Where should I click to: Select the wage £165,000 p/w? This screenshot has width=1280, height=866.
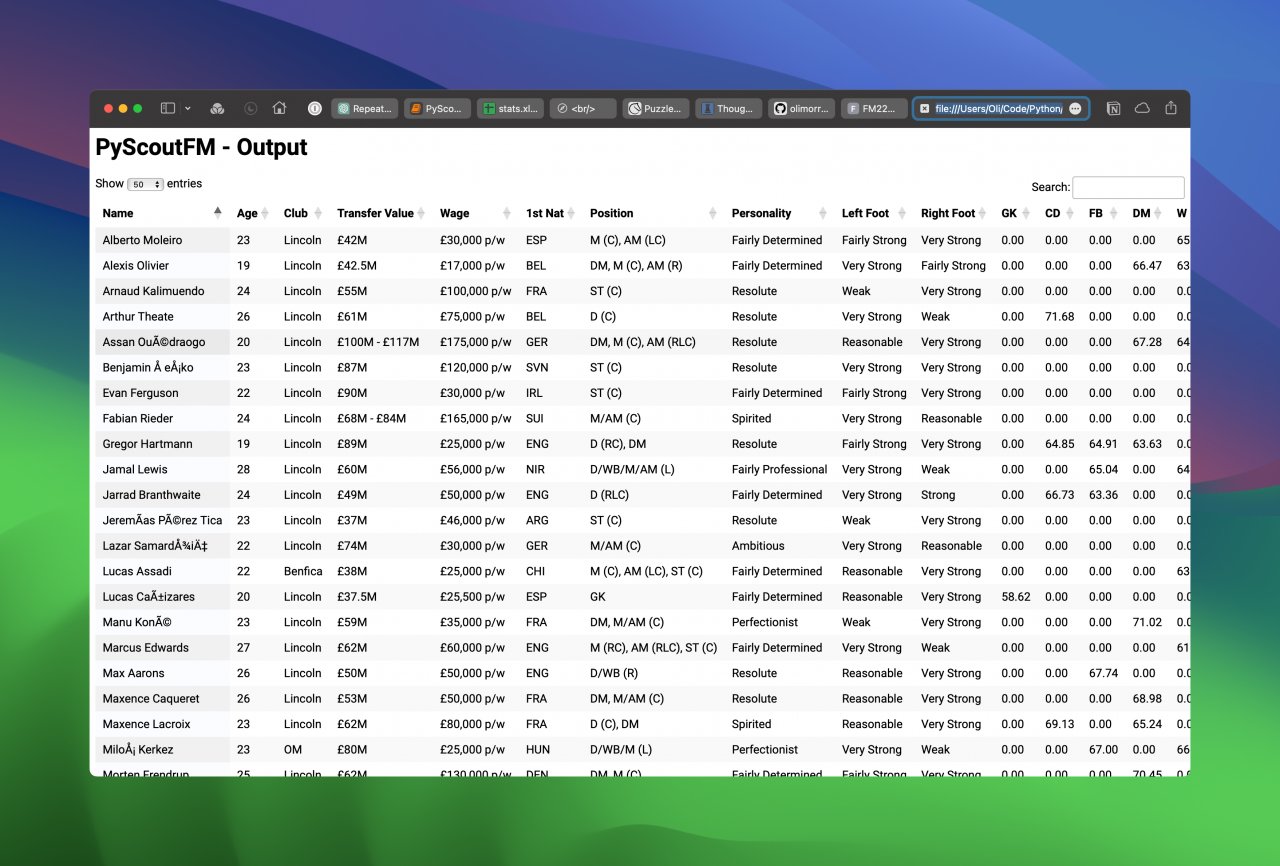[476, 418]
